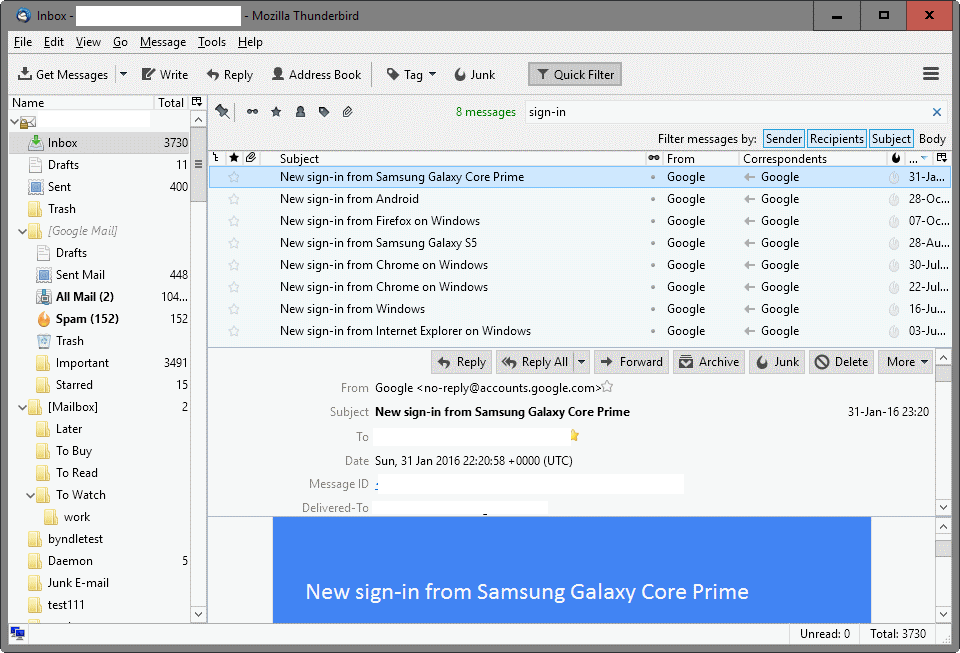The width and height of the screenshot is (960, 653).
Task: Filter messages by Starred using the star icon
Action: [276, 112]
